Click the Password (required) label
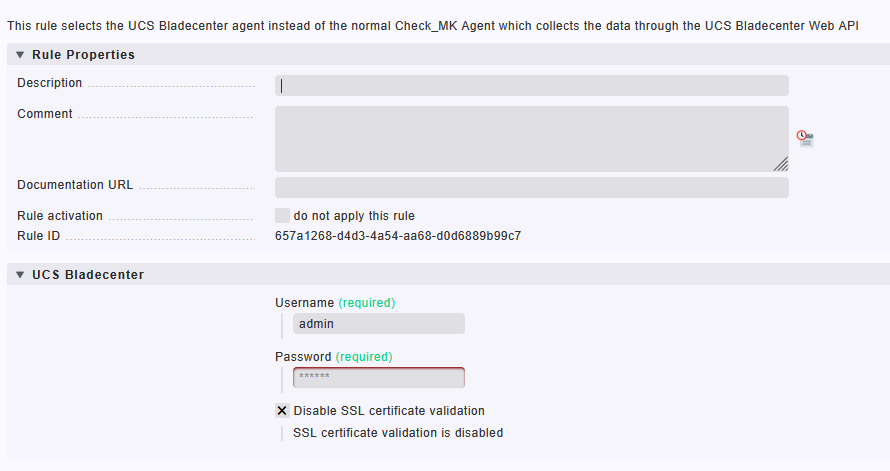 click(334, 356)
